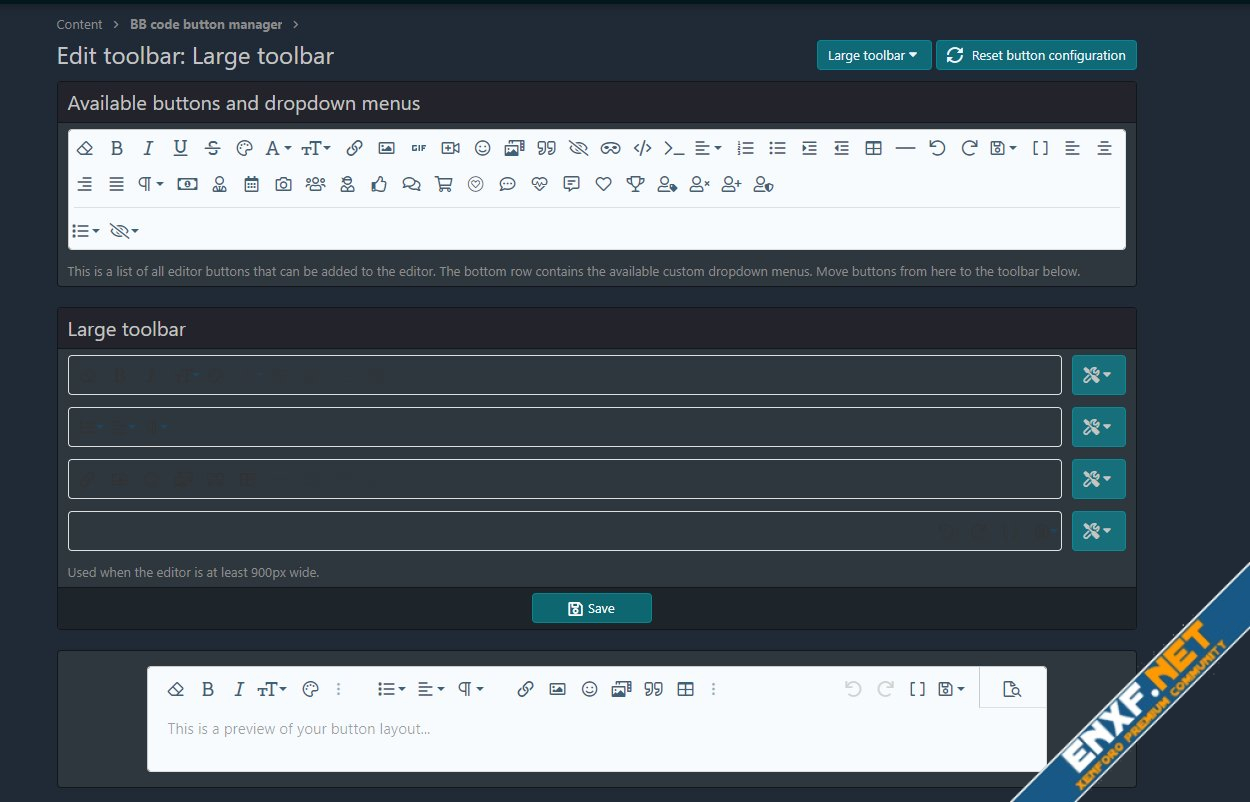
Task: Go to BB code button manager breadcrumb
Action: 206,24
